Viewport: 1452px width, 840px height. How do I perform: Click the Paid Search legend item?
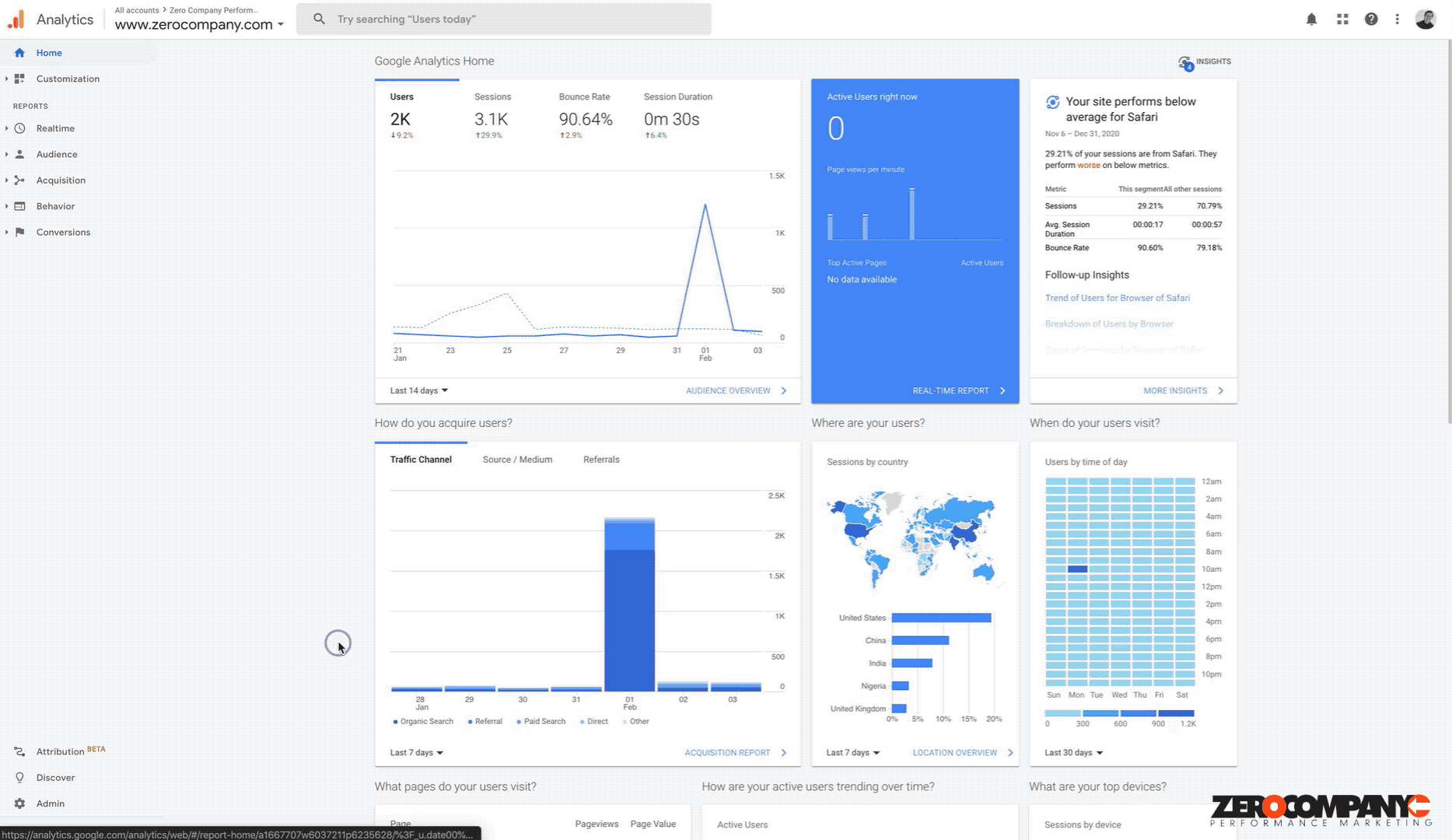(541, 722)
